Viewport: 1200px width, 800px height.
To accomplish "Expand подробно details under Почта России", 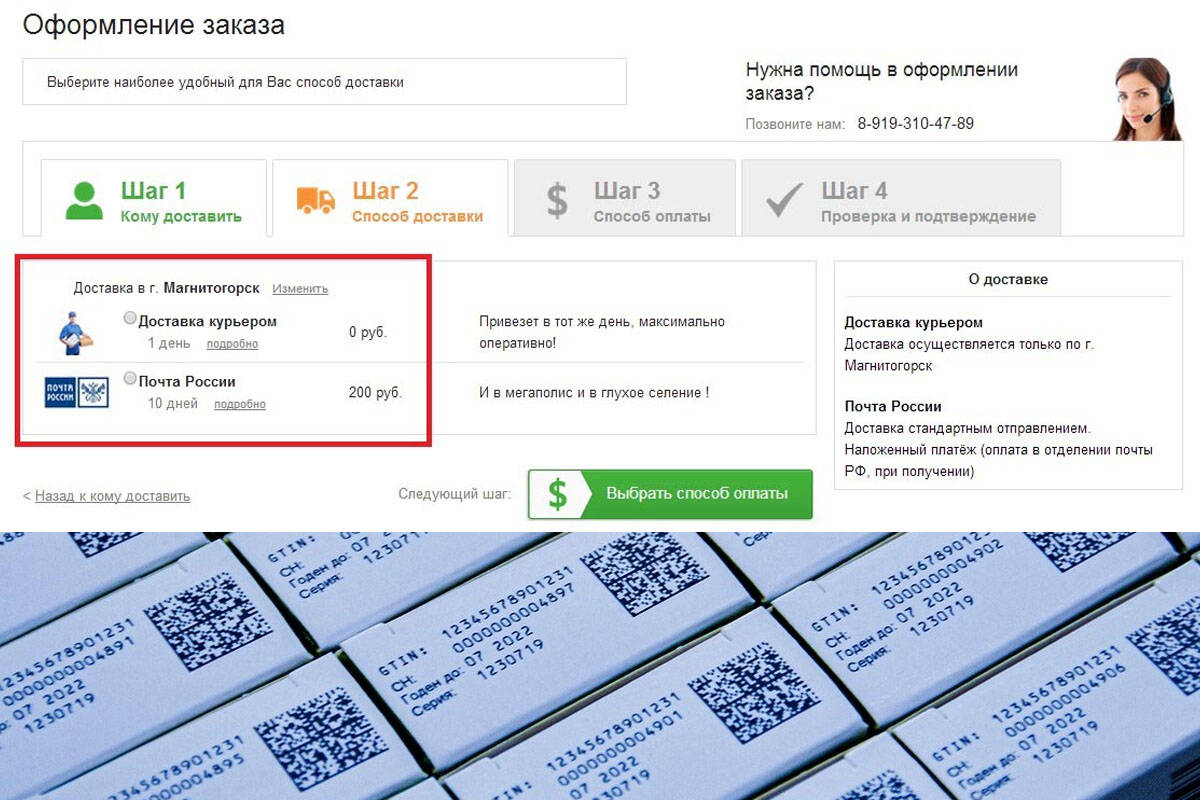I will [x=240, y=404].
